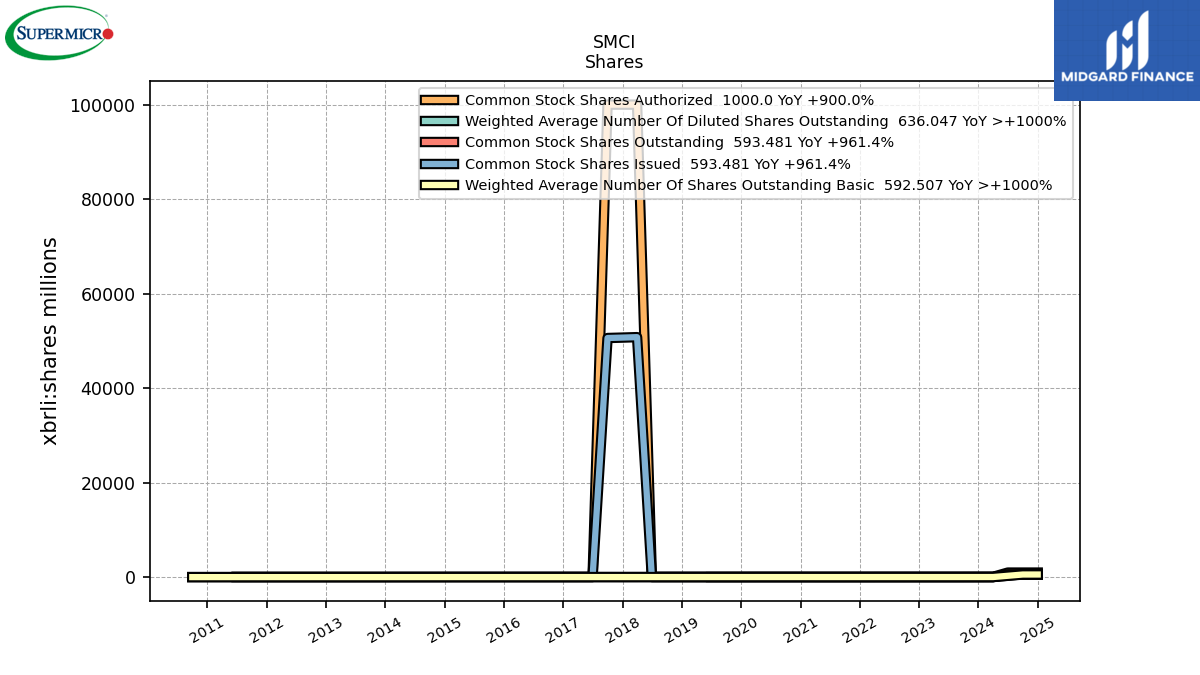This screenshot has width=1200, height=675.
Task: Click the y-axis label 'xbrli:shares millions'
Action: click(x=50, y=341)
